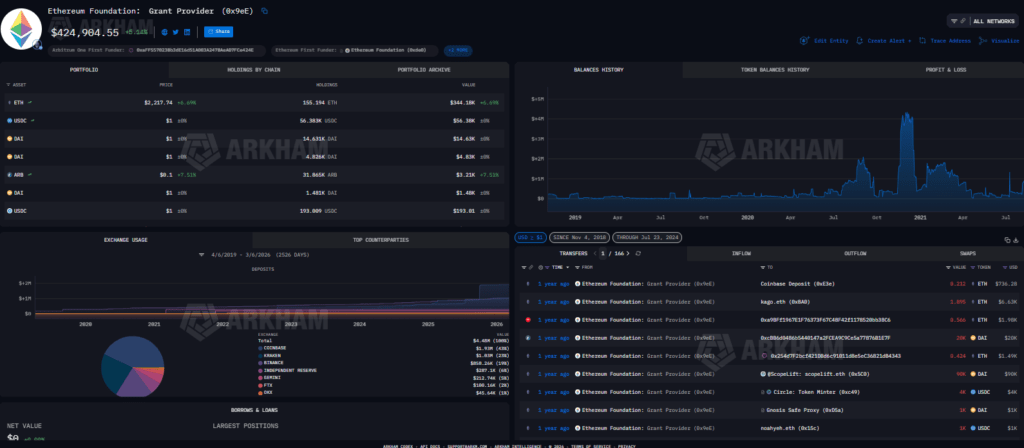Screen dimensions: 1024x448
Task: Click the Trace Address icon
Action: click(x=923, y=41)
